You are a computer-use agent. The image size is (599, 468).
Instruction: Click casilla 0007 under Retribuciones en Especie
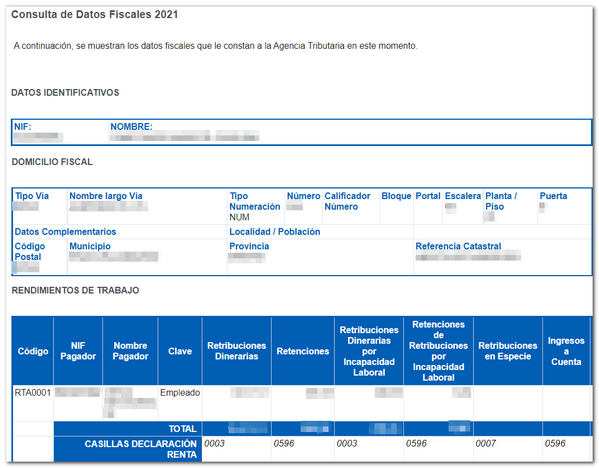point(486,444)
